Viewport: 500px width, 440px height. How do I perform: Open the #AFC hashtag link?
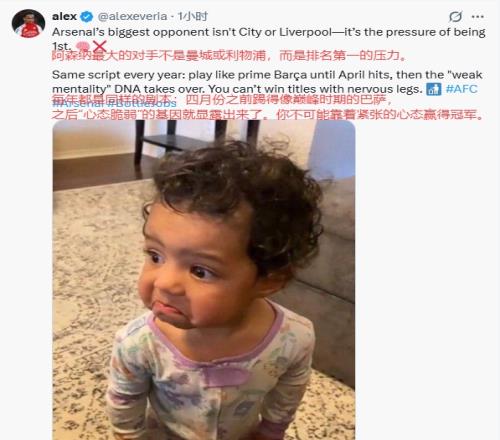tap(461, 89)
